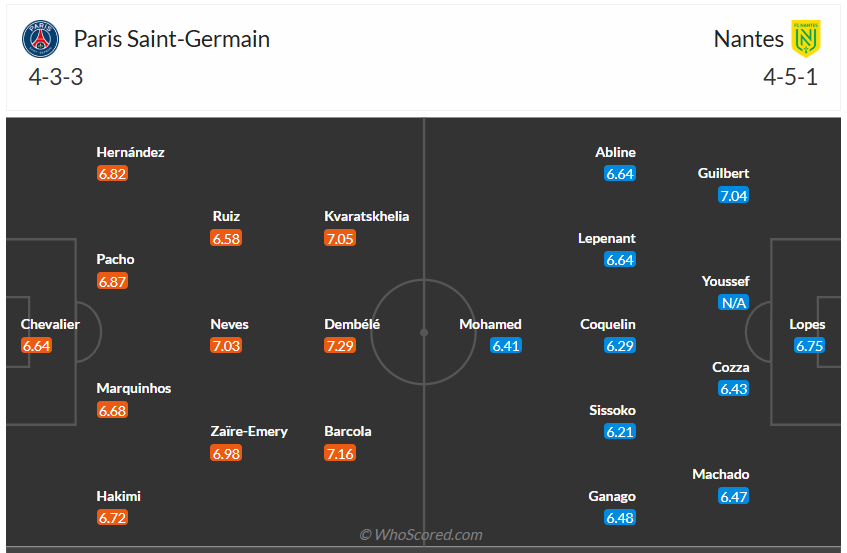This screenshot has height=553, width=847.
Task: Click Kvaratskhelia's 7.05 rating badge
Action: 340,238
